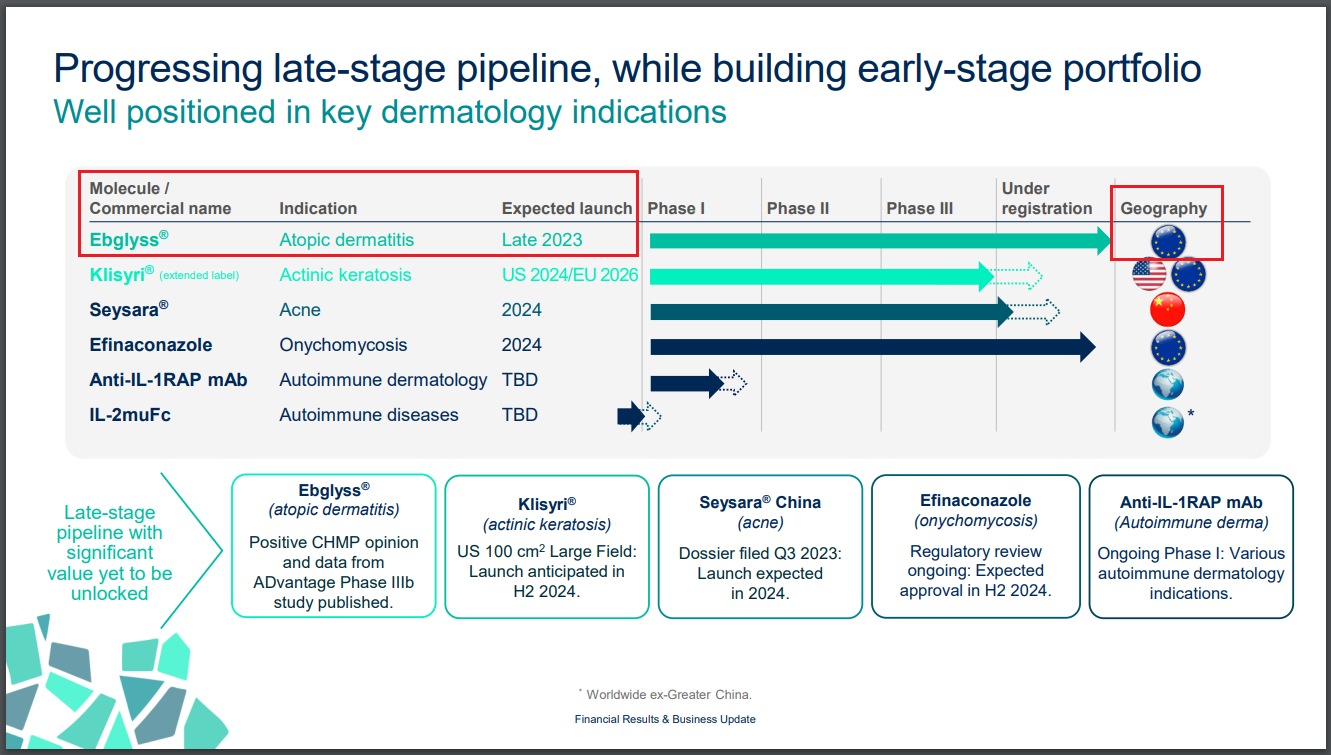Click the '(extended label)' note beside Klisyri
1331x755 pixels.
tap(199, 276)
